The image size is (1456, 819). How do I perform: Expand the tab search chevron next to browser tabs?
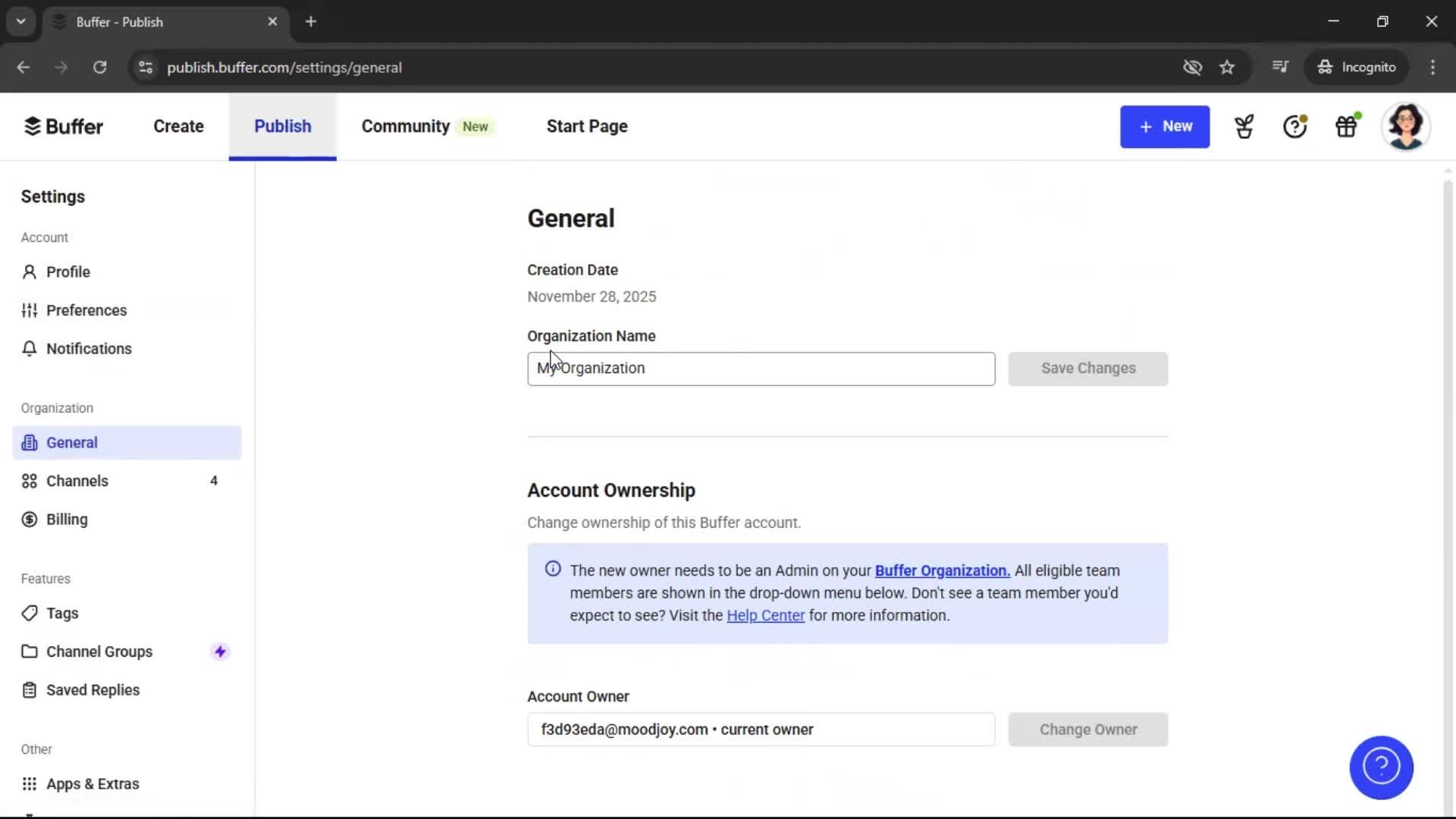click(x=20, y=20)
